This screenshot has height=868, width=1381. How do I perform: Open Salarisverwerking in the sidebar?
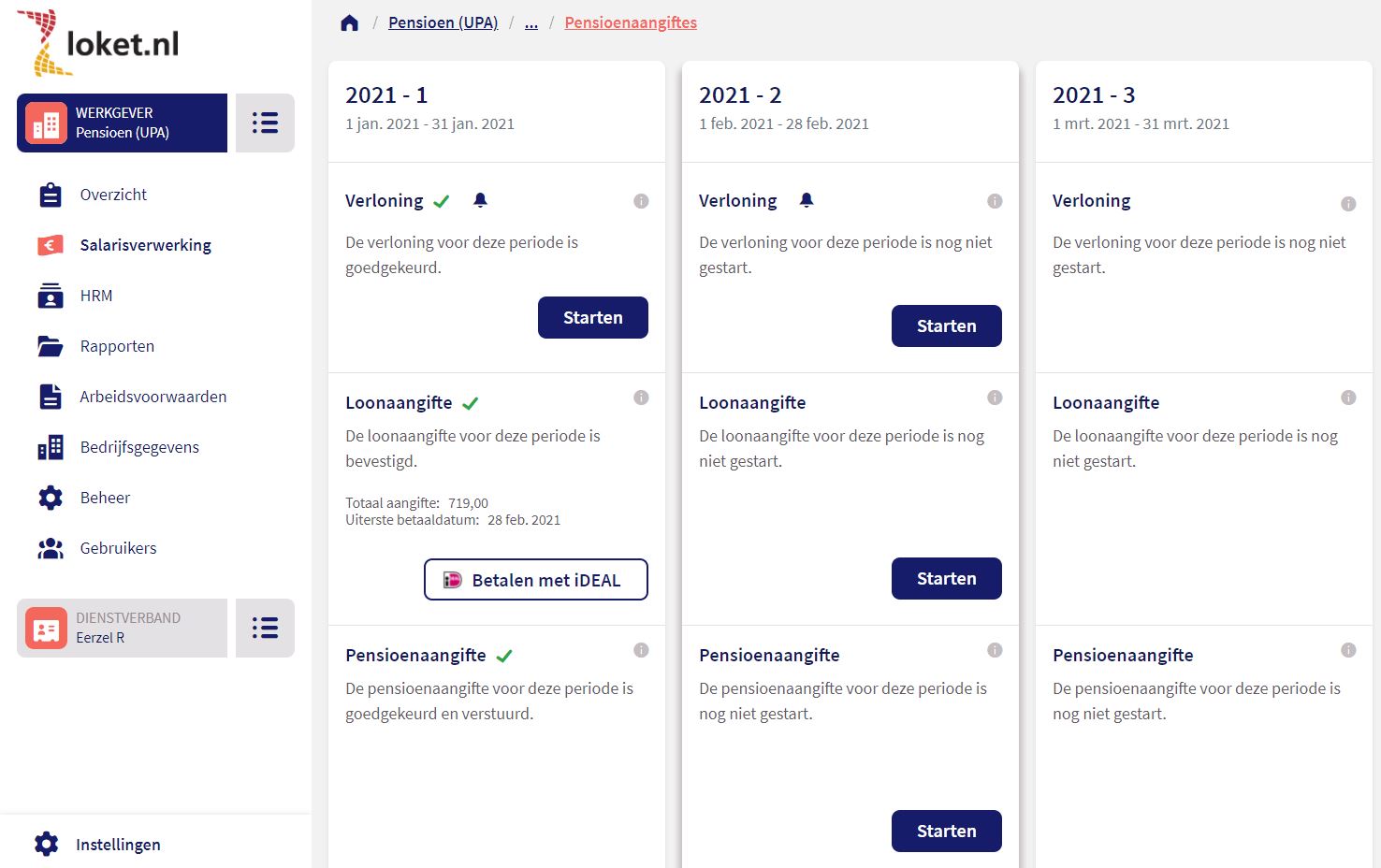[x=145, y=245]
